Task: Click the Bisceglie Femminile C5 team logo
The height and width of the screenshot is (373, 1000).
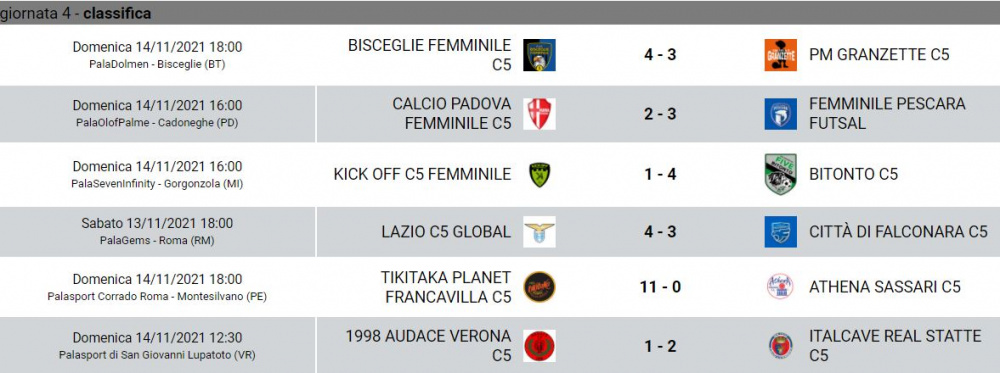Action: pyautogui.click(x=539, y=55)
